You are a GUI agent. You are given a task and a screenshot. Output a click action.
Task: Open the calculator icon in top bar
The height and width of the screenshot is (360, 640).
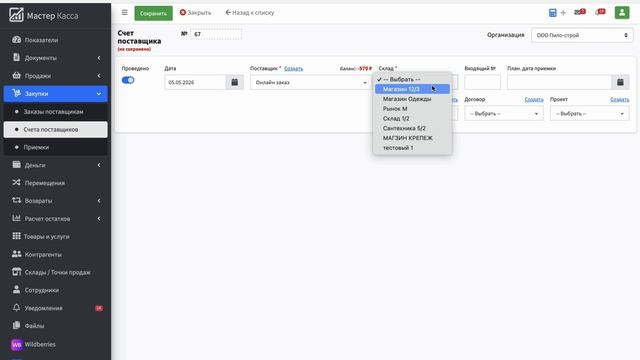click(x=552, y=13)
